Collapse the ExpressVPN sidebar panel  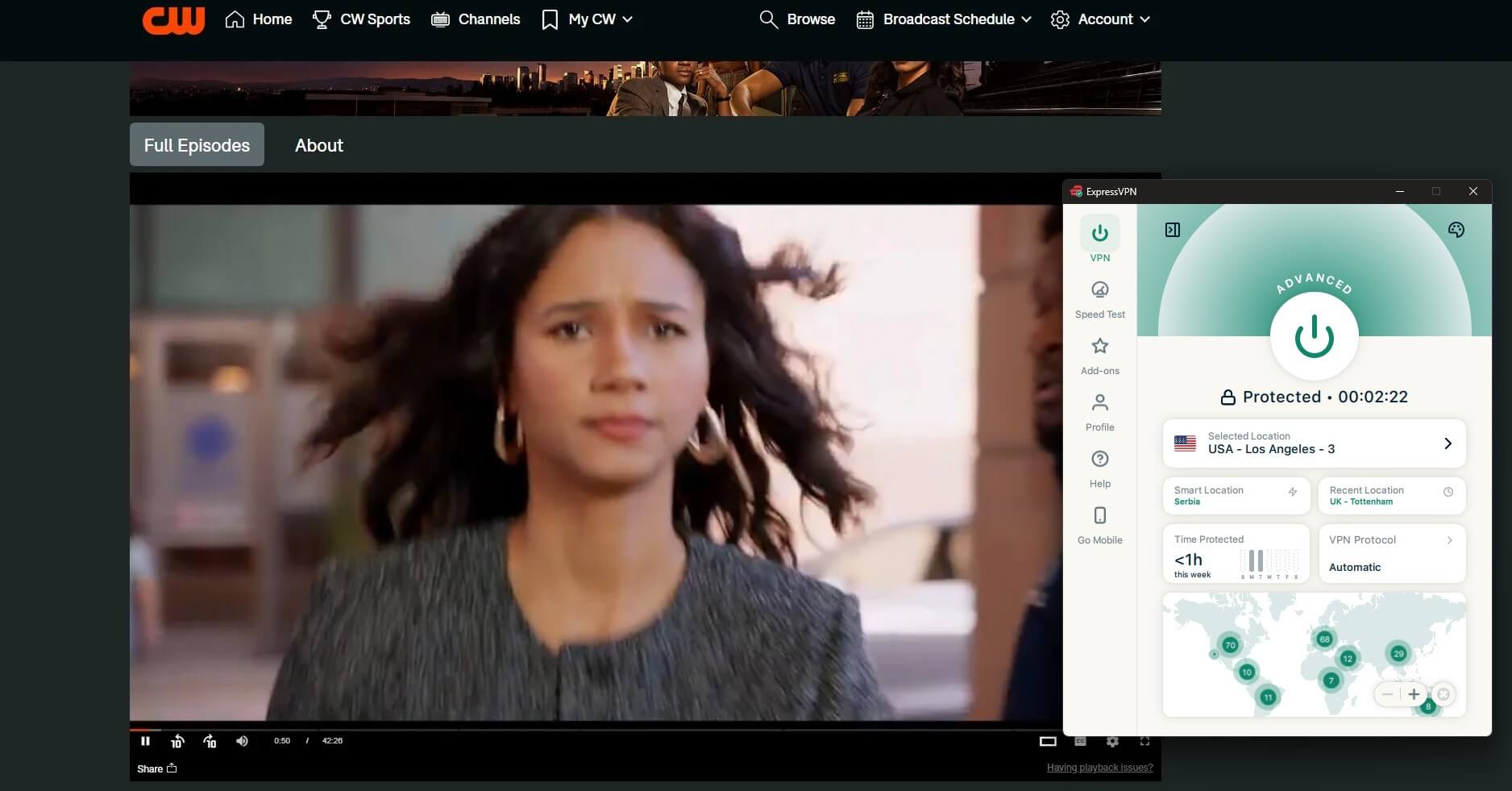(x=1173, y=230)
